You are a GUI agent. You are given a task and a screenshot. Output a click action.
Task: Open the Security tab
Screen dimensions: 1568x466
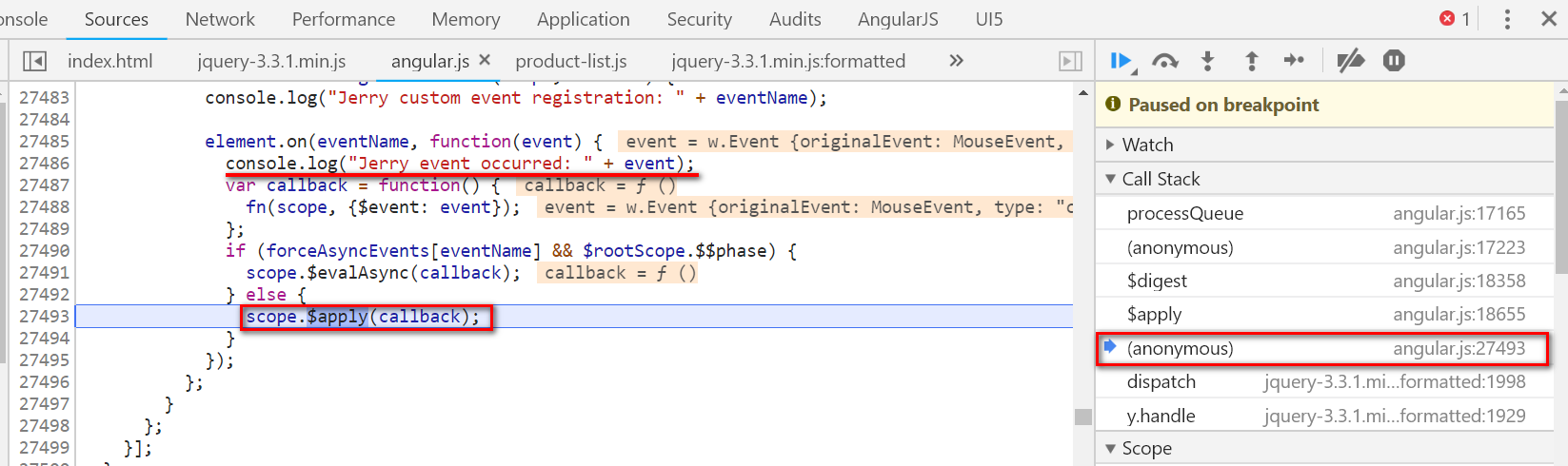click(x=700, y=19)
